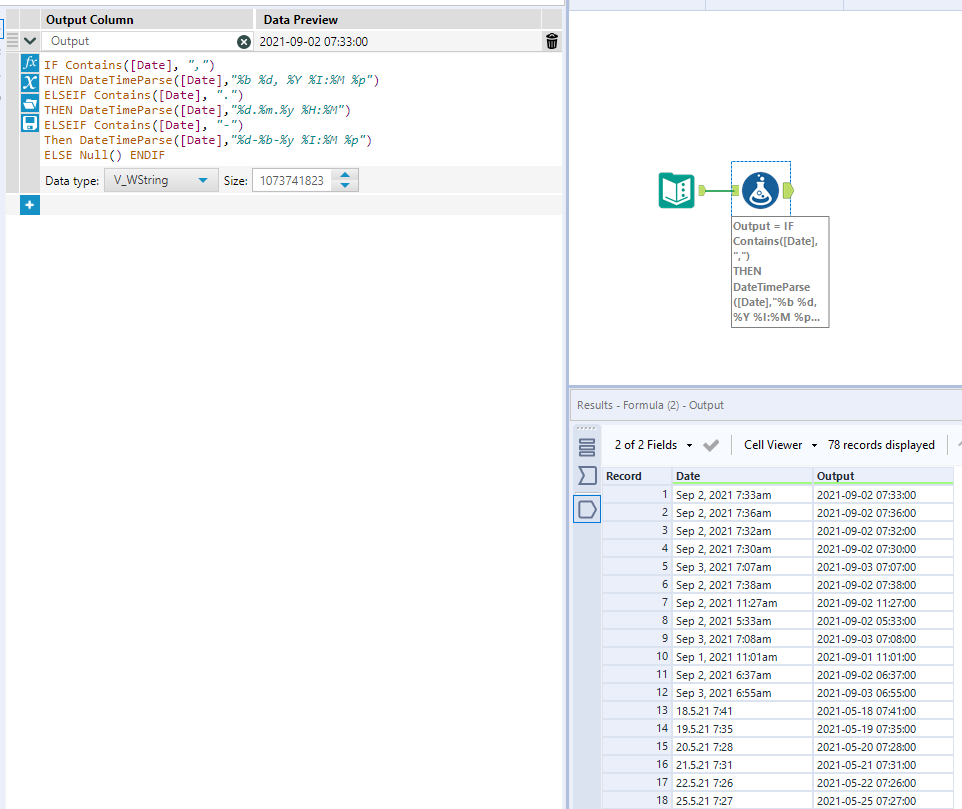
Task: Click the Date column header in results
Action: pos(742,476)
